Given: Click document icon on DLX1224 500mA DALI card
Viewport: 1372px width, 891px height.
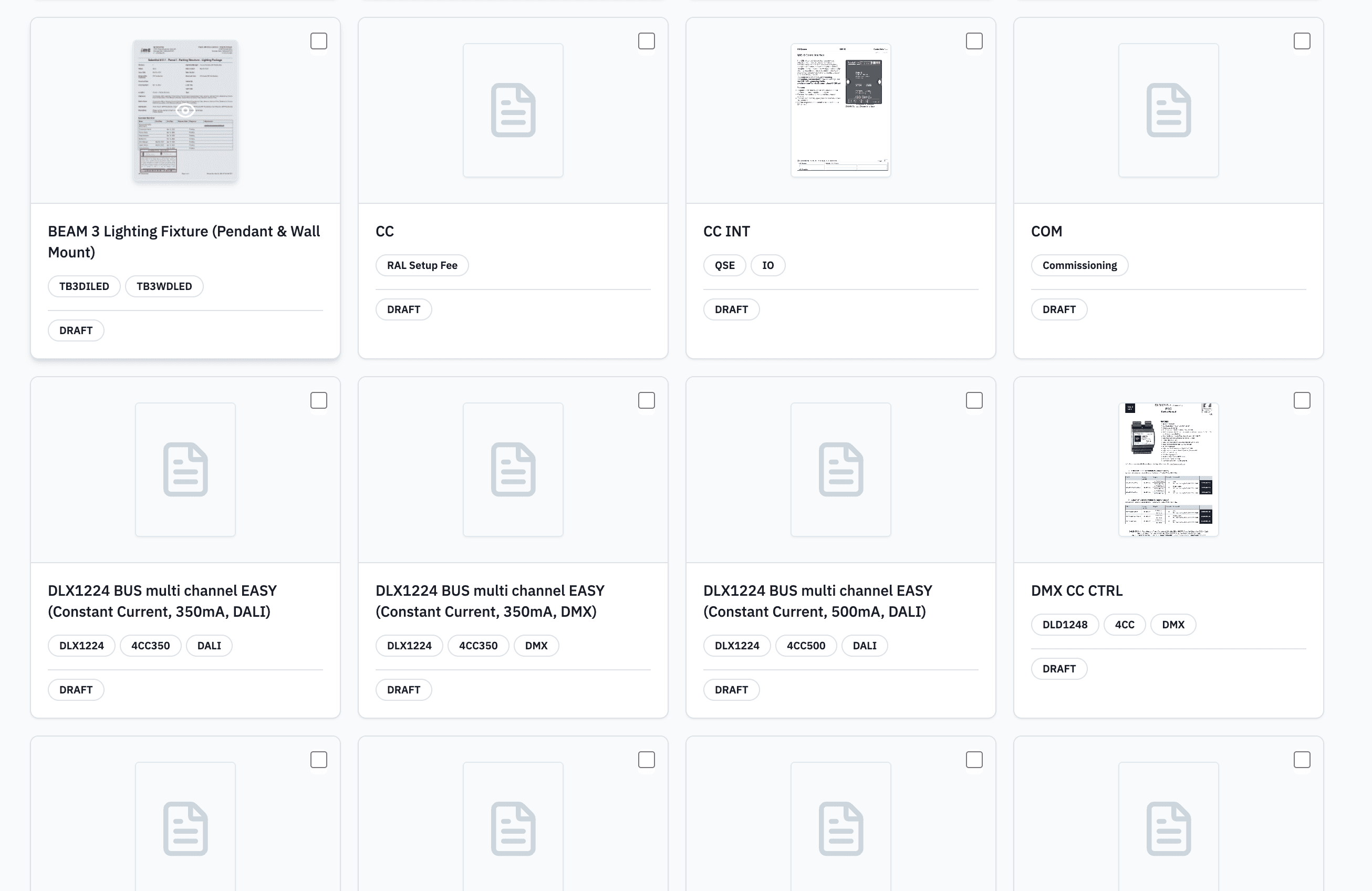Looking at the screenshot, I should tap(840, 470).
